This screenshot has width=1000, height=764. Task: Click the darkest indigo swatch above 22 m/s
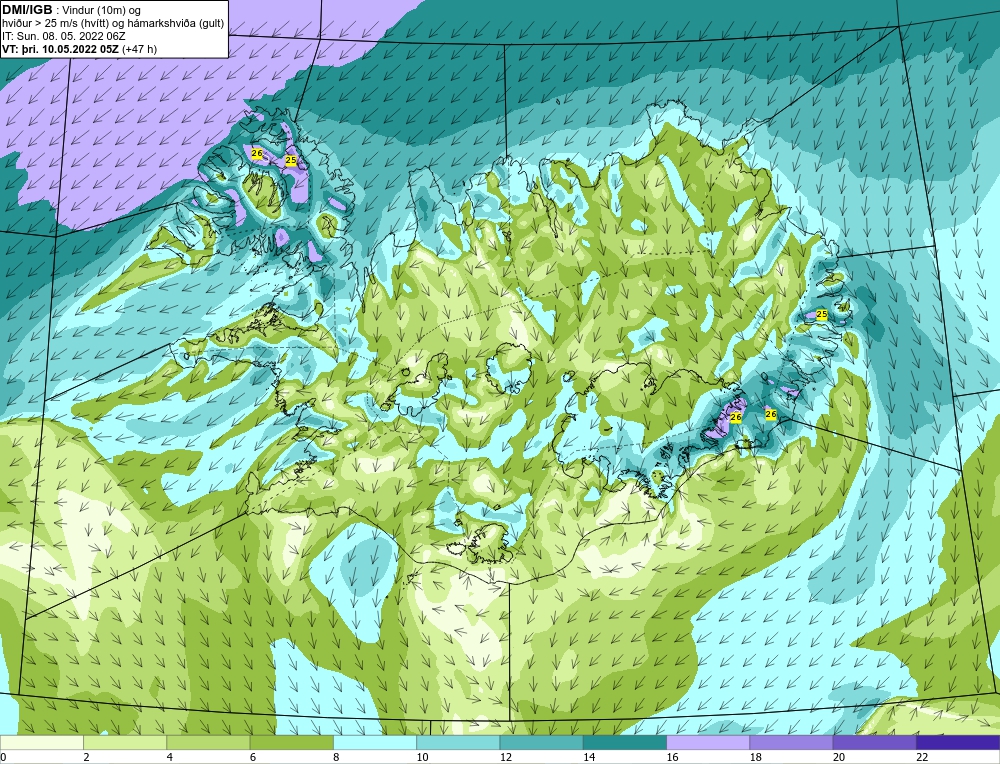[958, 742]
